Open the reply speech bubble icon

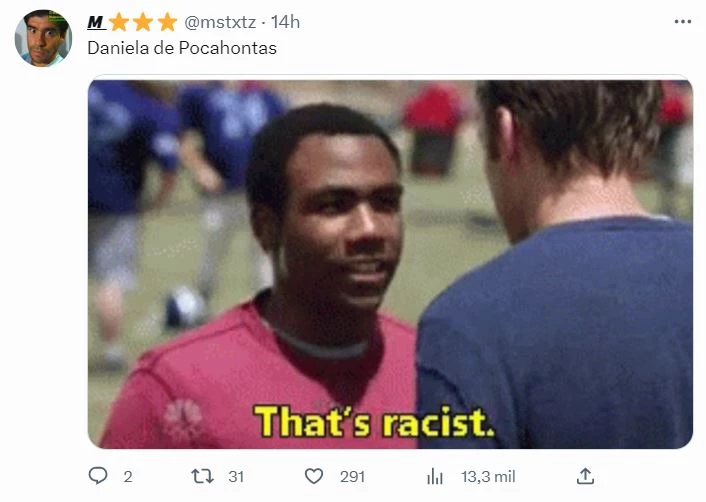(98, 475)
